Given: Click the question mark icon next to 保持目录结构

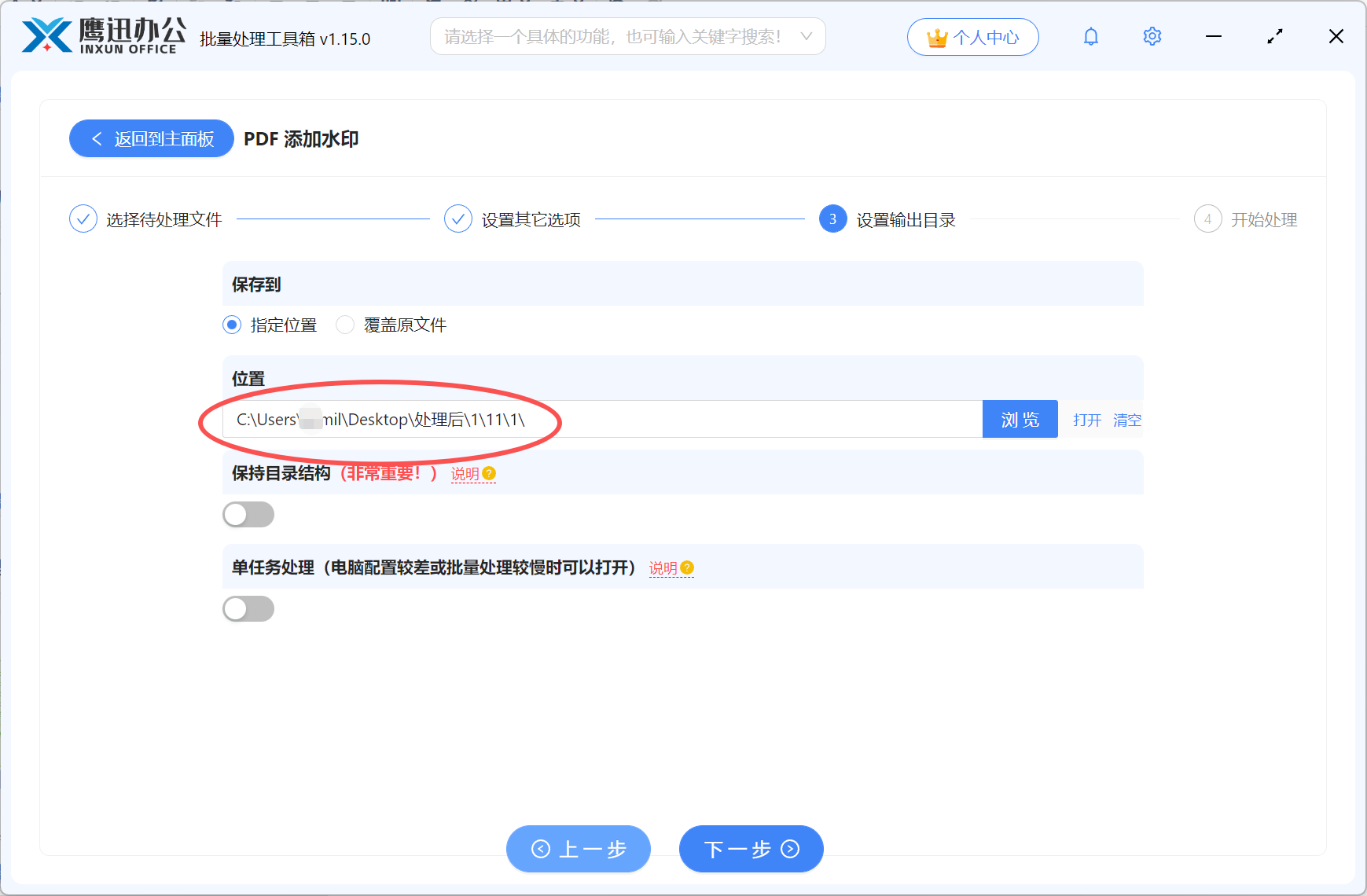Looking at the screenshot, I should click(x=489, y=473).
